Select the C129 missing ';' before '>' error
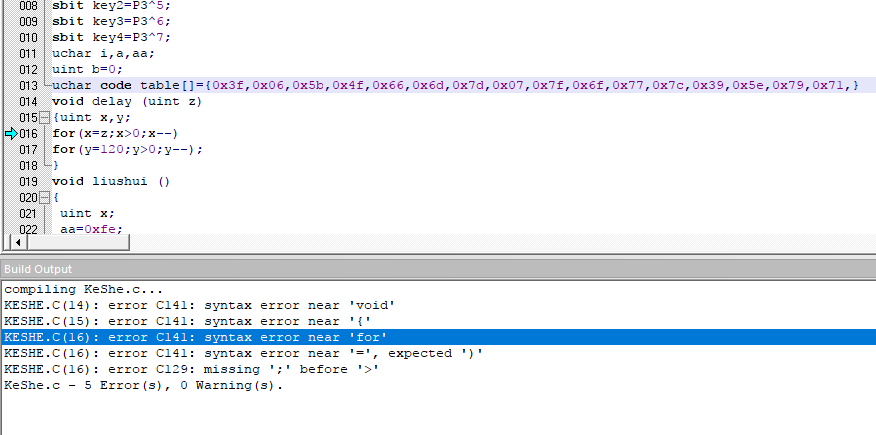The width and height of the screenshot is (876, 435). pyautogui.click(x=192, y=370)
